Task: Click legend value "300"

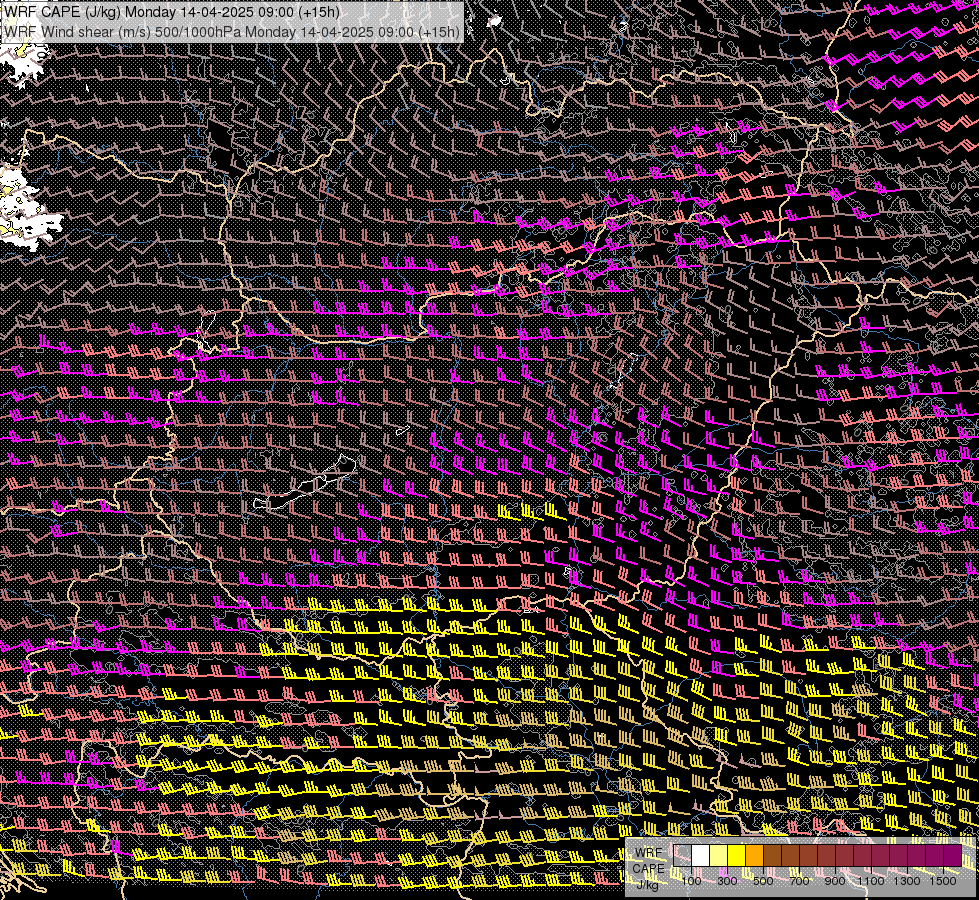Action: [x=727, y=881]
